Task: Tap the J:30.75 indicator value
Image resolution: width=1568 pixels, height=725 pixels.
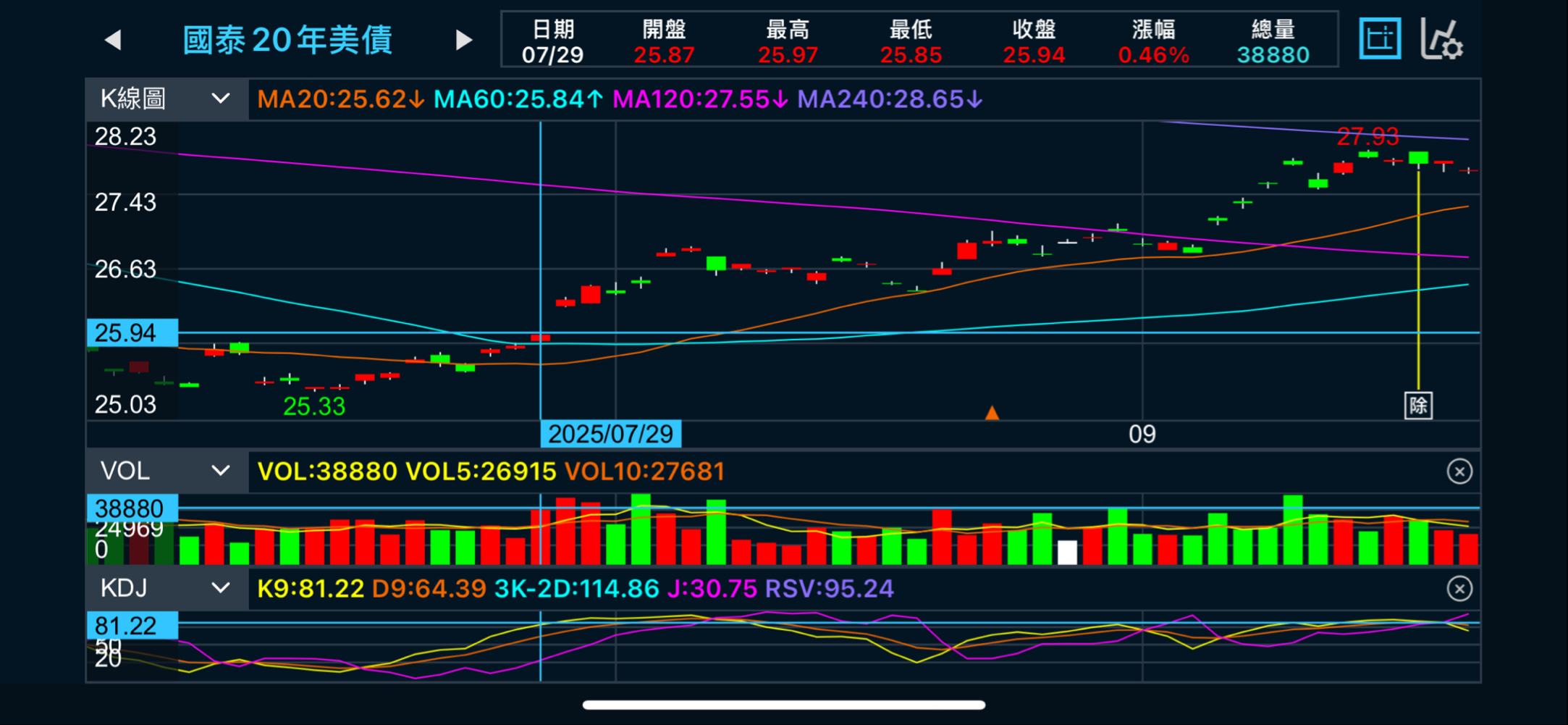Action: tap(712, 589)
